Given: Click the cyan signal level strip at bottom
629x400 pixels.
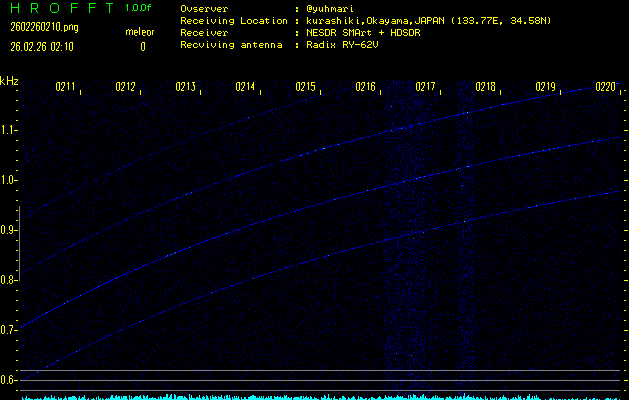Looking at the screenshot, I should tap(314, 396).
